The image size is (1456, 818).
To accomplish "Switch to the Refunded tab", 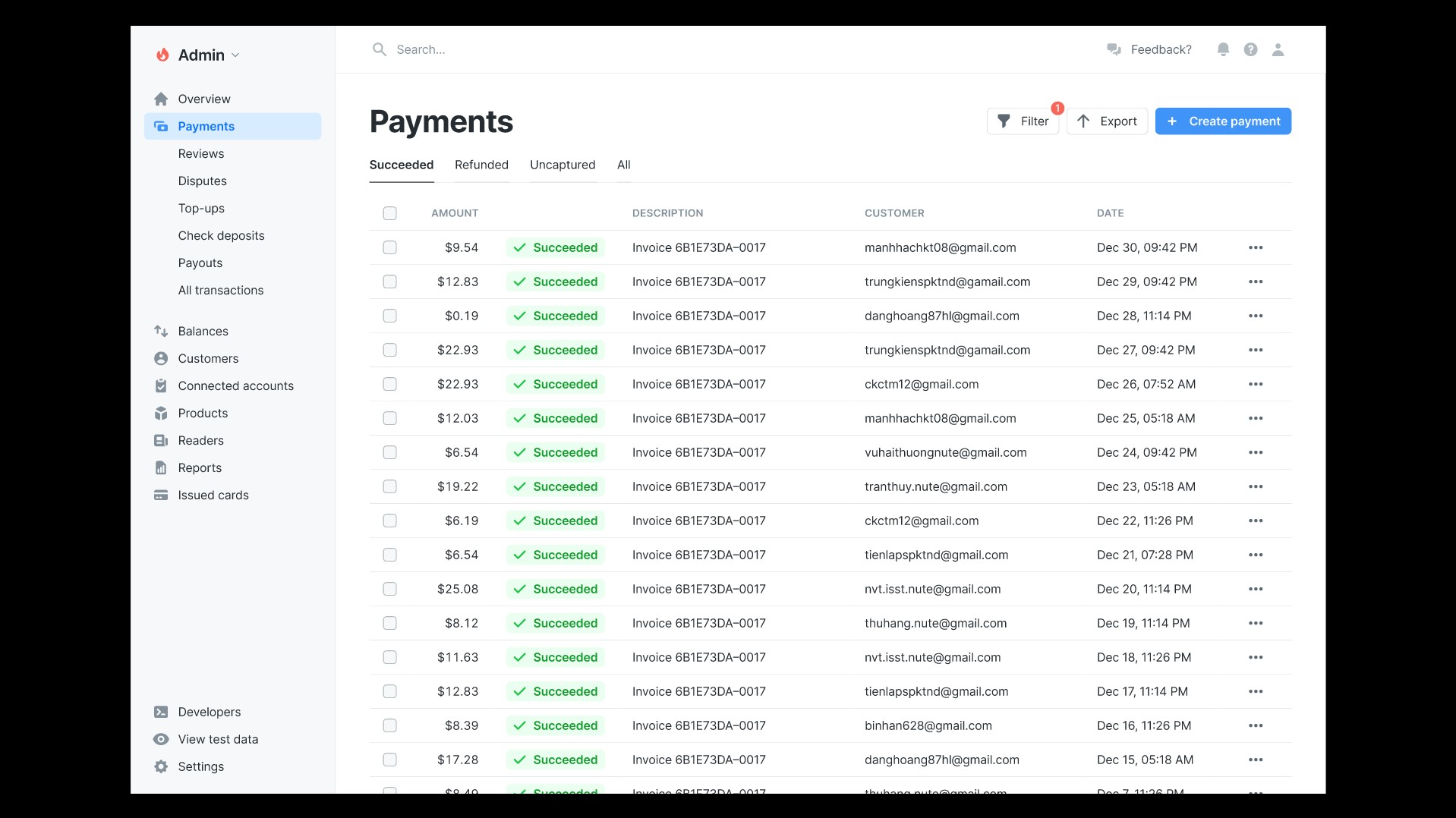I will point(481,165).
